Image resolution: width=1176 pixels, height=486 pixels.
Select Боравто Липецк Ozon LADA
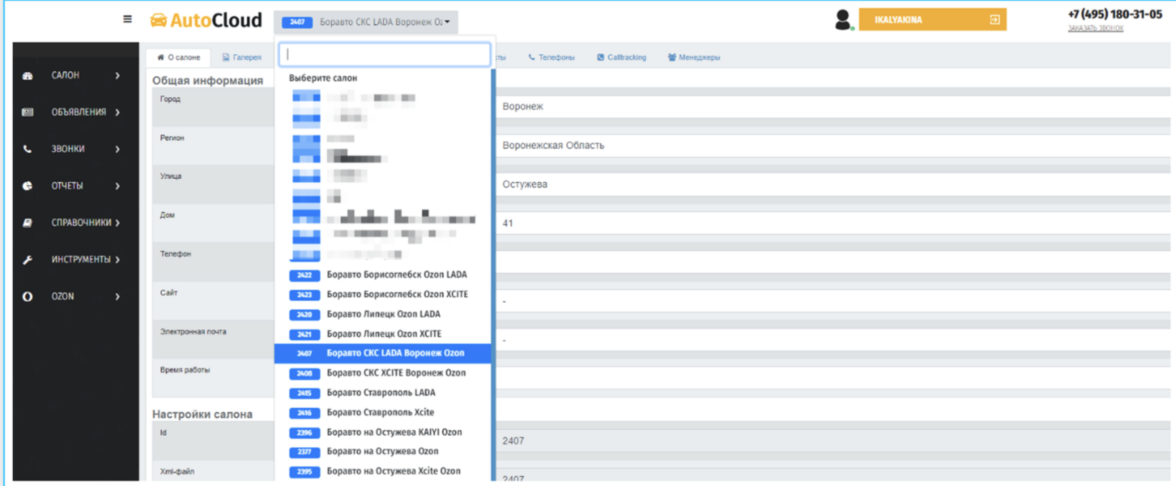pyautogui.click(x=382, y=314)
